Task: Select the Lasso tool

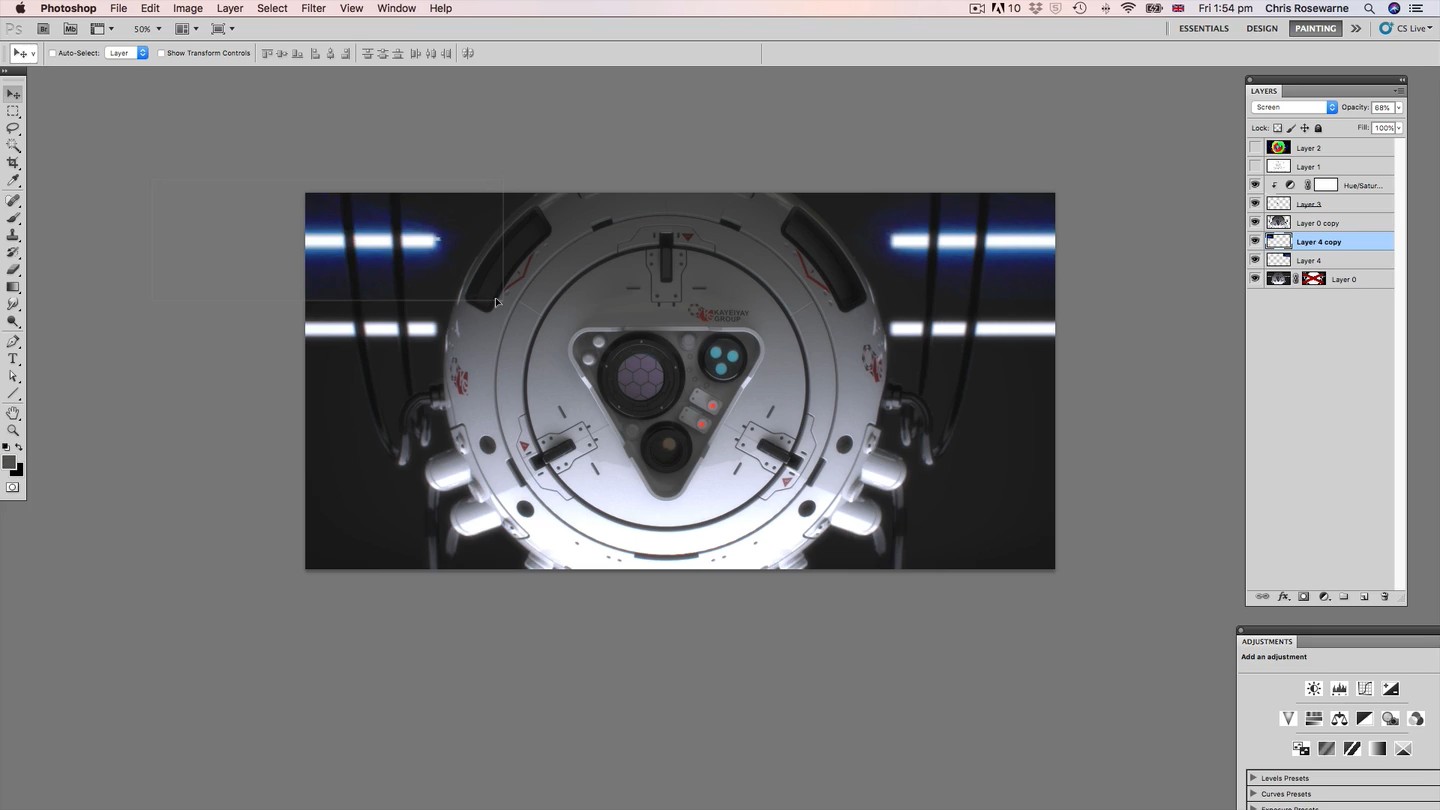Action: [13, 128]
